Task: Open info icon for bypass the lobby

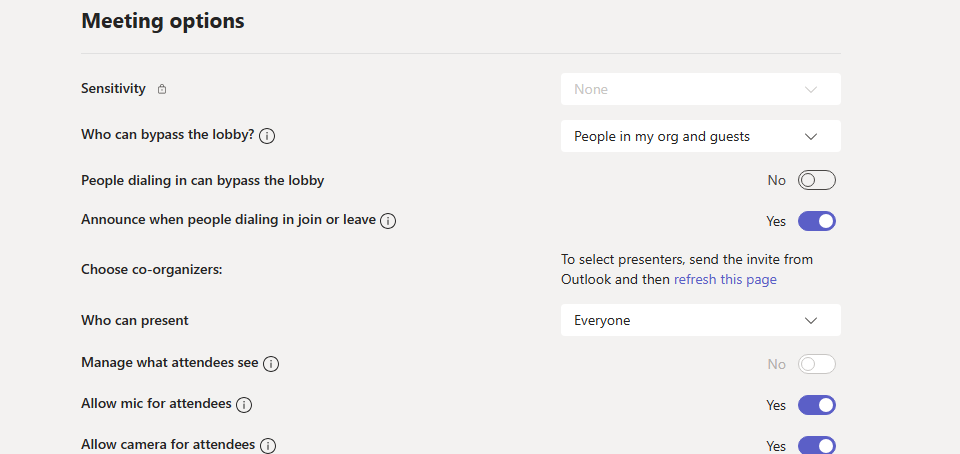Action: [x=267, y=136]
